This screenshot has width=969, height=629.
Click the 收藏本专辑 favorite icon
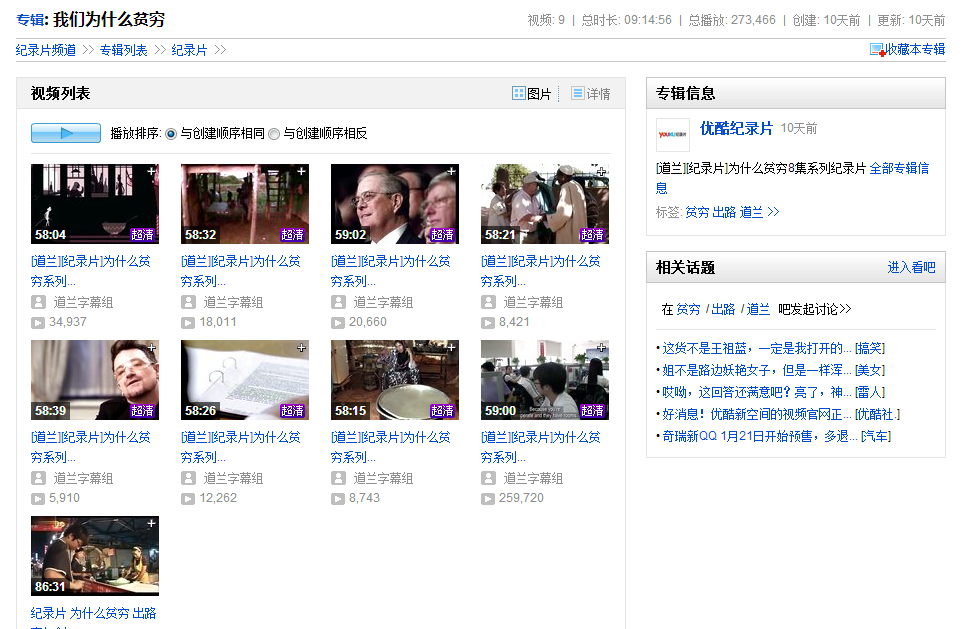(x=878, y=50)
